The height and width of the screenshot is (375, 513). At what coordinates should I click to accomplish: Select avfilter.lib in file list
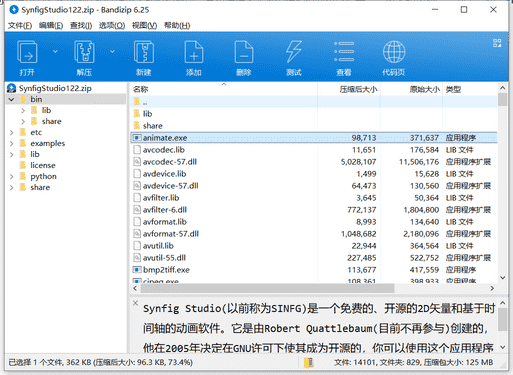(314, 198)
